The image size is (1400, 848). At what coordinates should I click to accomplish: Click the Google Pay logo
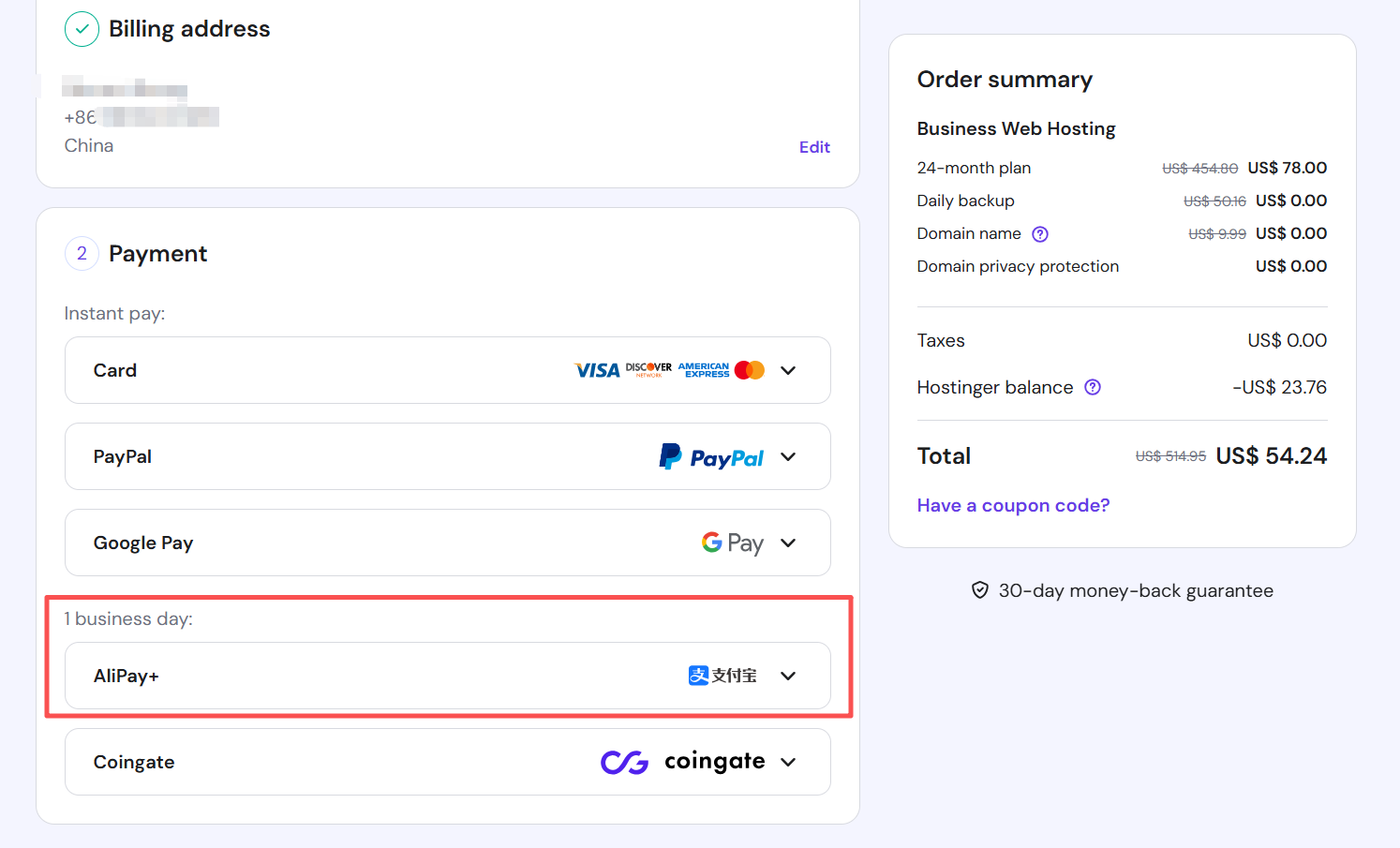coord(732,543)
